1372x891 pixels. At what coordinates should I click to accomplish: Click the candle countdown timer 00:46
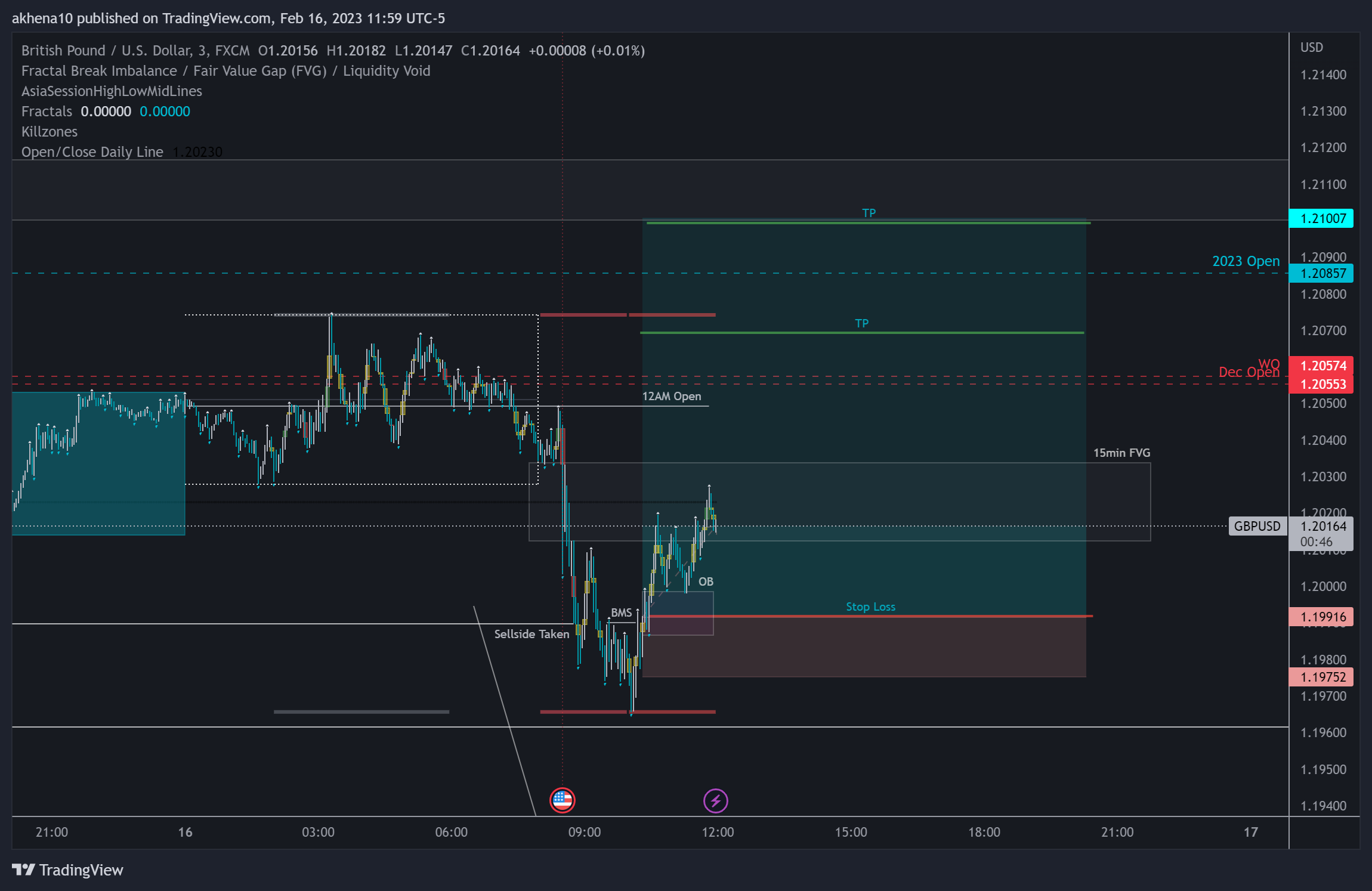click(1316, 542)
